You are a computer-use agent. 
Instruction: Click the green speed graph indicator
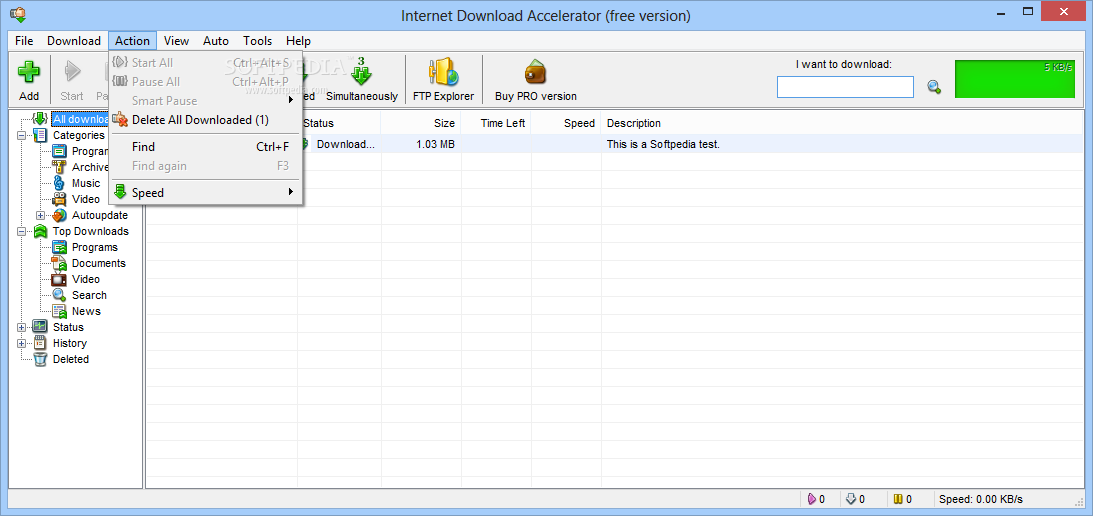(1015, 79)
